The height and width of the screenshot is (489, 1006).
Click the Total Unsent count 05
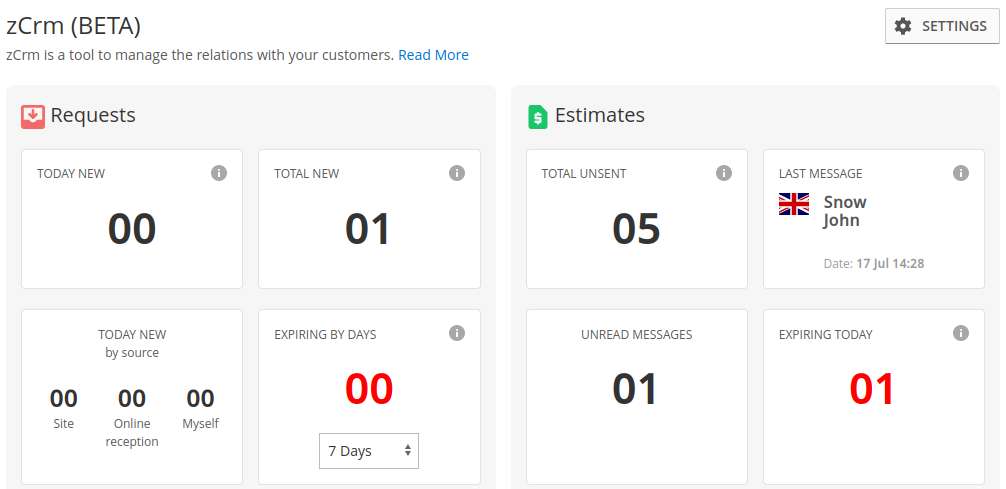[636, 229]
